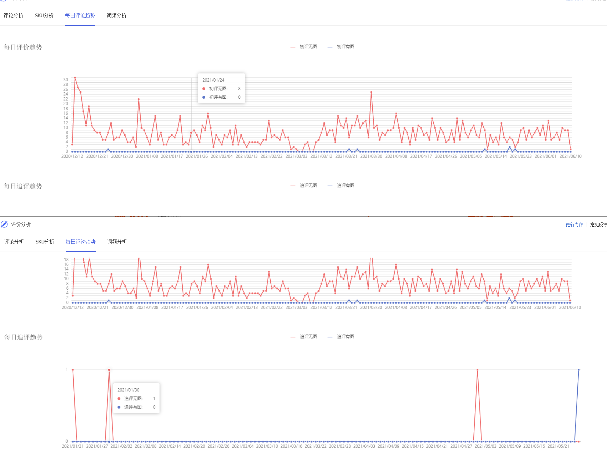607x461 pixels.
Task: Click the blue marker in the bottom chart tooltip
Action: click(118, 407)
